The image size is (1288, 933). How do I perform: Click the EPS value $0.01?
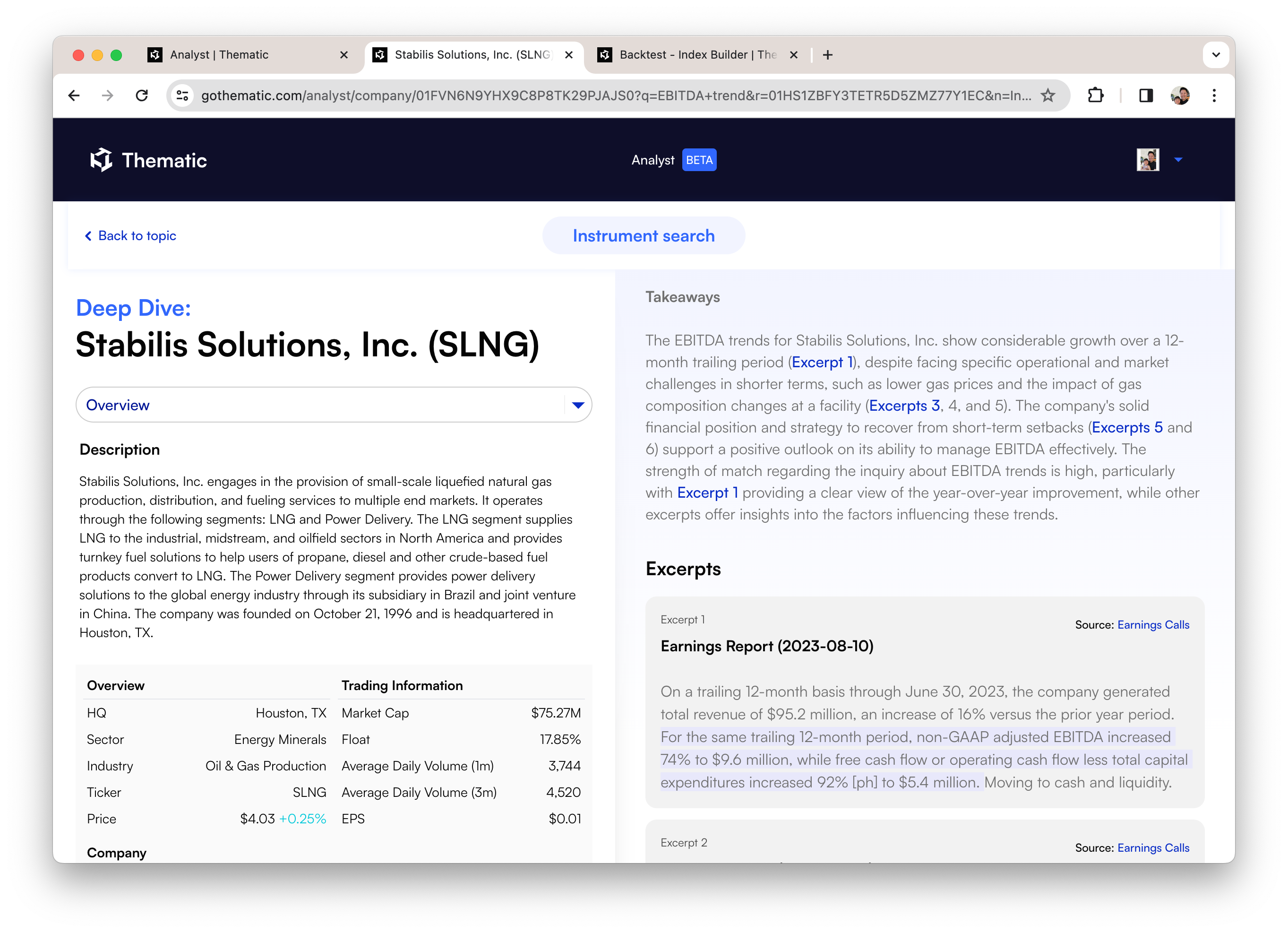(565, 819)
